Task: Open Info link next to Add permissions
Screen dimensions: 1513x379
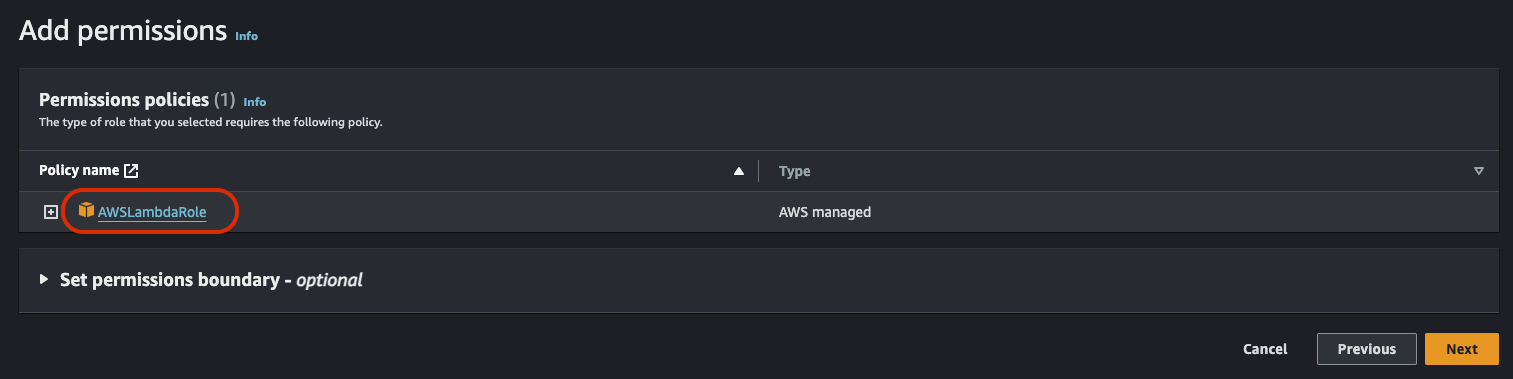Action: [x=246, y=35]
